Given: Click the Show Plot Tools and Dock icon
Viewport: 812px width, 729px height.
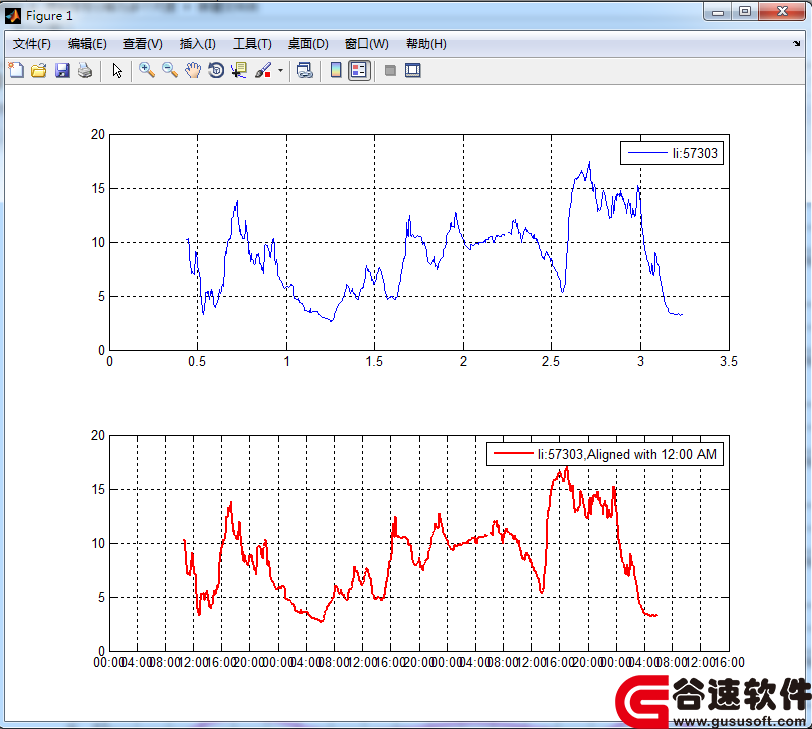Looking at the screenshot, I should 413,70.
